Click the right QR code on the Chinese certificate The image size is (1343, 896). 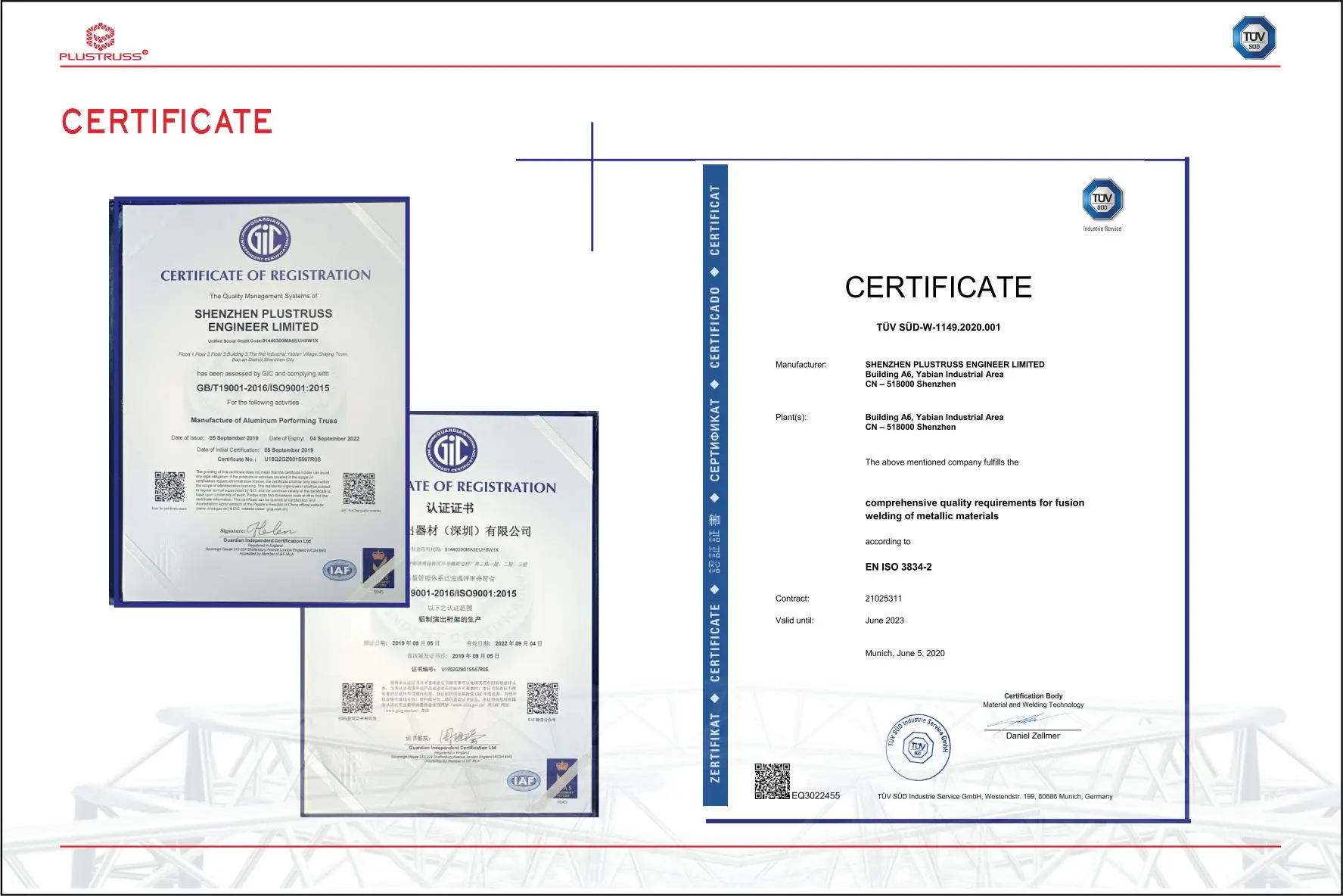tap(542, 698)
